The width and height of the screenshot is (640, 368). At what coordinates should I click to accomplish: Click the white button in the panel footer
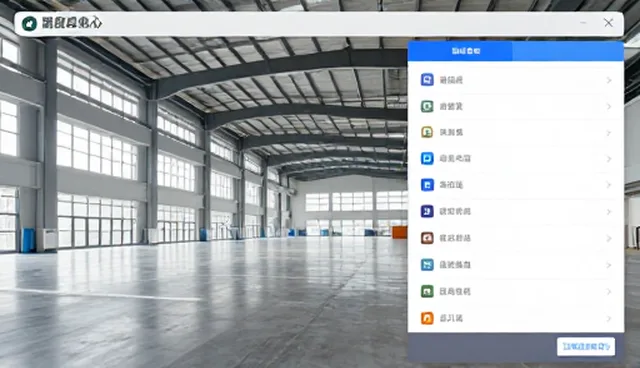(x=586, y=347)
